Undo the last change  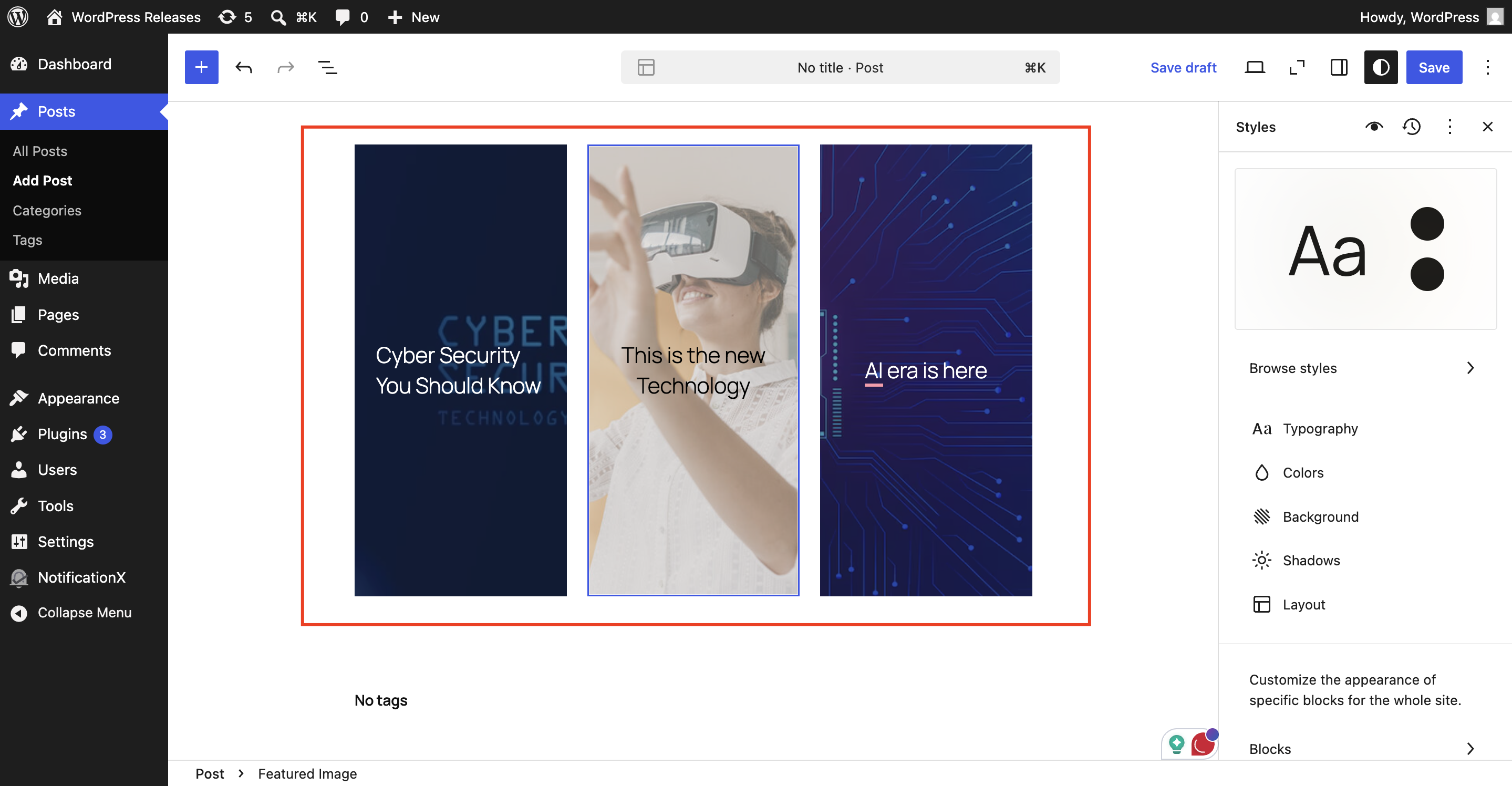[244, 67]
